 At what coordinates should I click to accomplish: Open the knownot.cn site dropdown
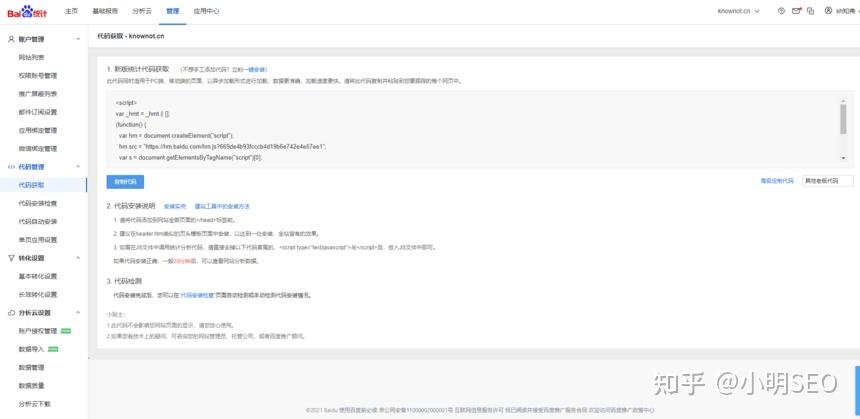(738, 11)
